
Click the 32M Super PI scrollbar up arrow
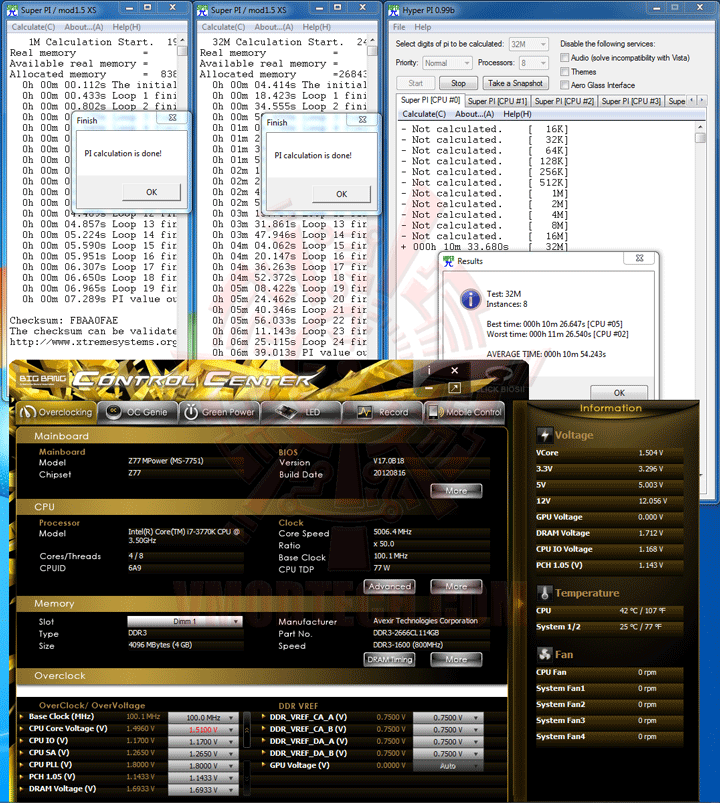(x=372, y=40)
